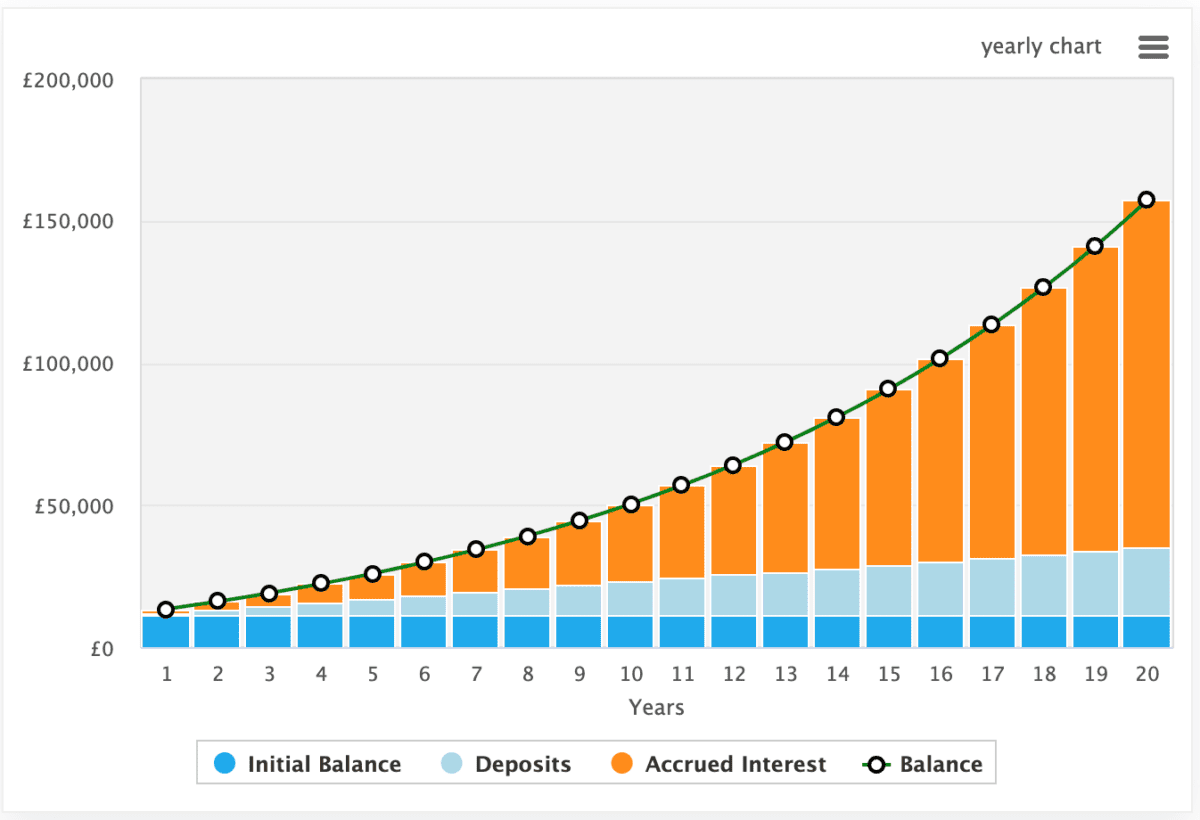Select the year 20 balance data point
Viewport: 1200px width, 820px height.
click(1147, 200)
